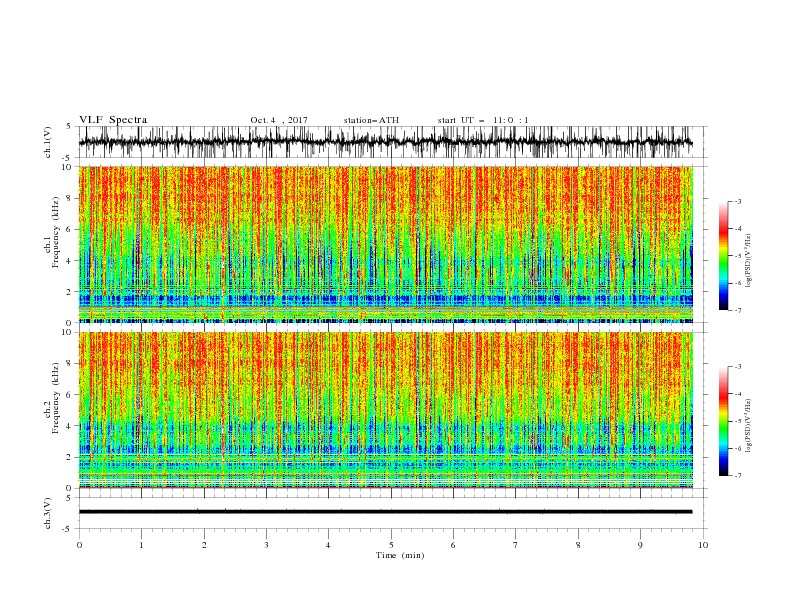Click inside the ch.2 spectrogram panel
This screenshot has width=792, height=612.
[386, 410]
